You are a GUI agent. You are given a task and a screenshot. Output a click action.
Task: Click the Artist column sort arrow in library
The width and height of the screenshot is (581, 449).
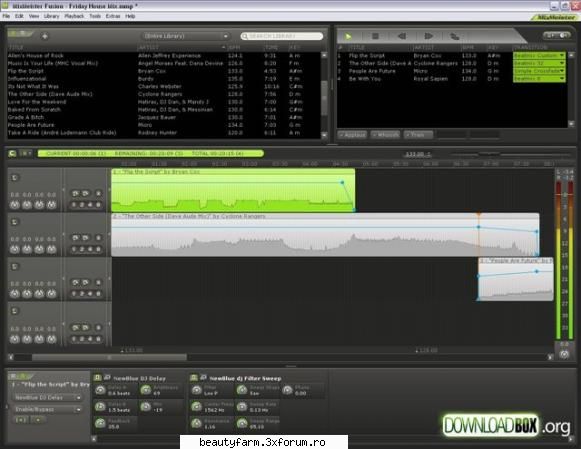[x=223, y=47]
